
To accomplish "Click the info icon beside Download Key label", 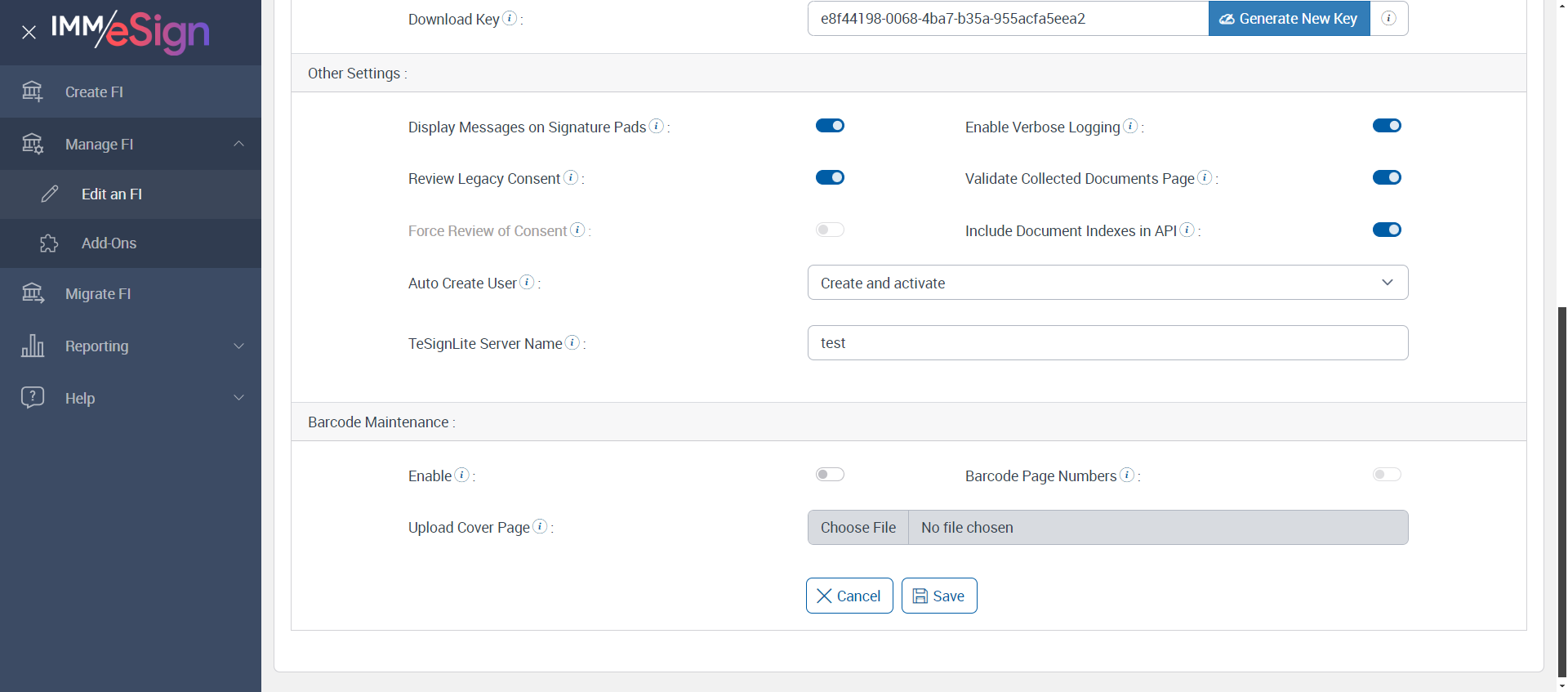I will (x=510, y=18).
